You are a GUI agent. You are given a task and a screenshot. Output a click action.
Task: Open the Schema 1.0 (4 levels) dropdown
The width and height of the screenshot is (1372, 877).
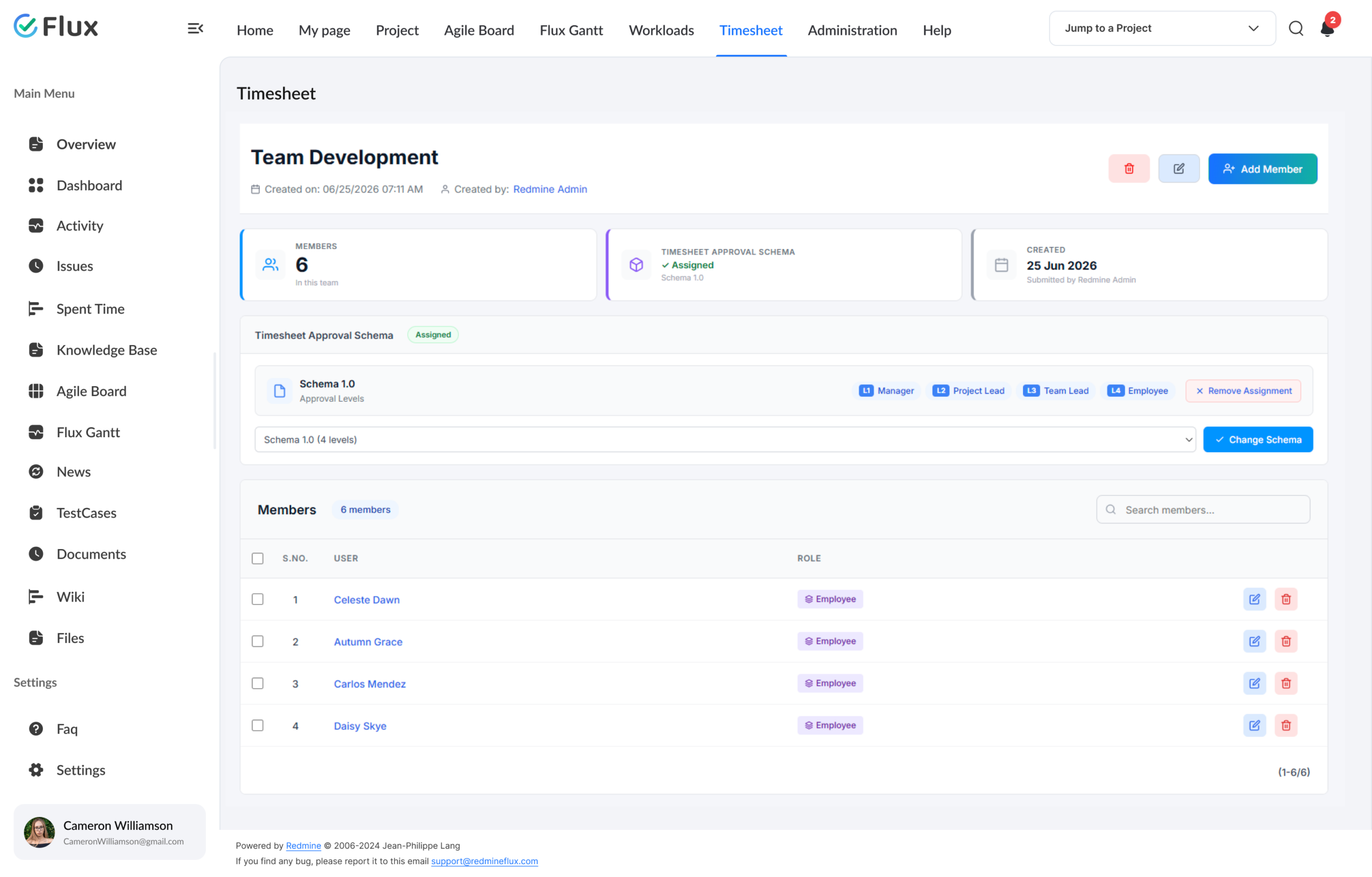click(725, 440)
